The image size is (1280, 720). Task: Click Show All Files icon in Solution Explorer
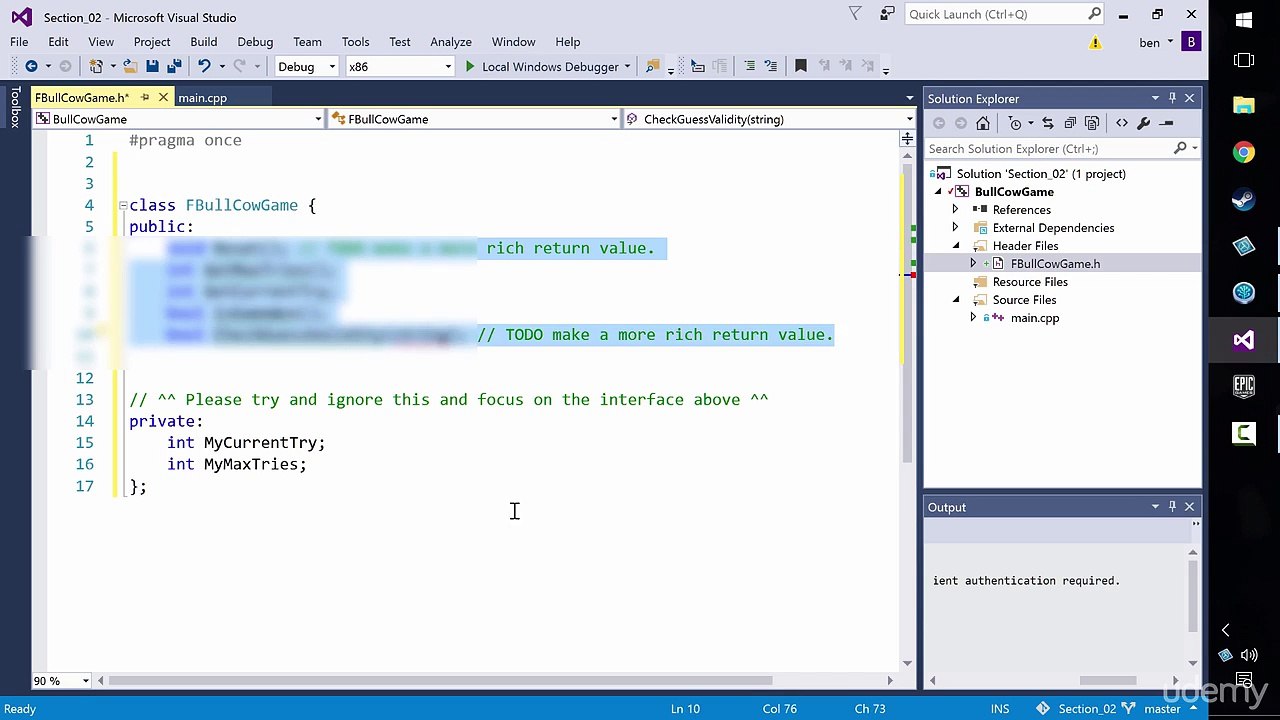coord(1091,123)
